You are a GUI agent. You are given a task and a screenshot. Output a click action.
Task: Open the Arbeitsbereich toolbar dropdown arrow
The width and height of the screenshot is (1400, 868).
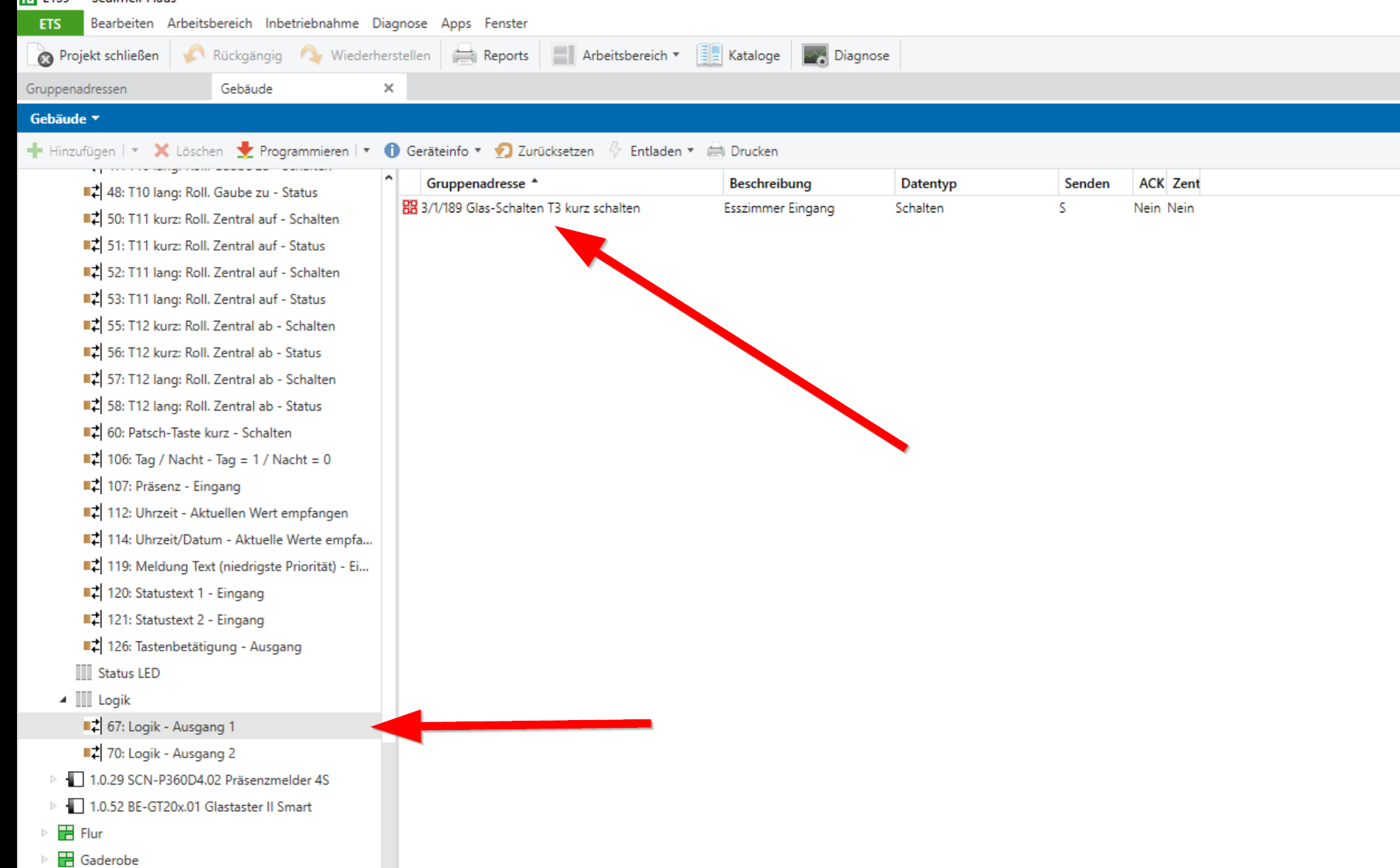click(676, 55)
